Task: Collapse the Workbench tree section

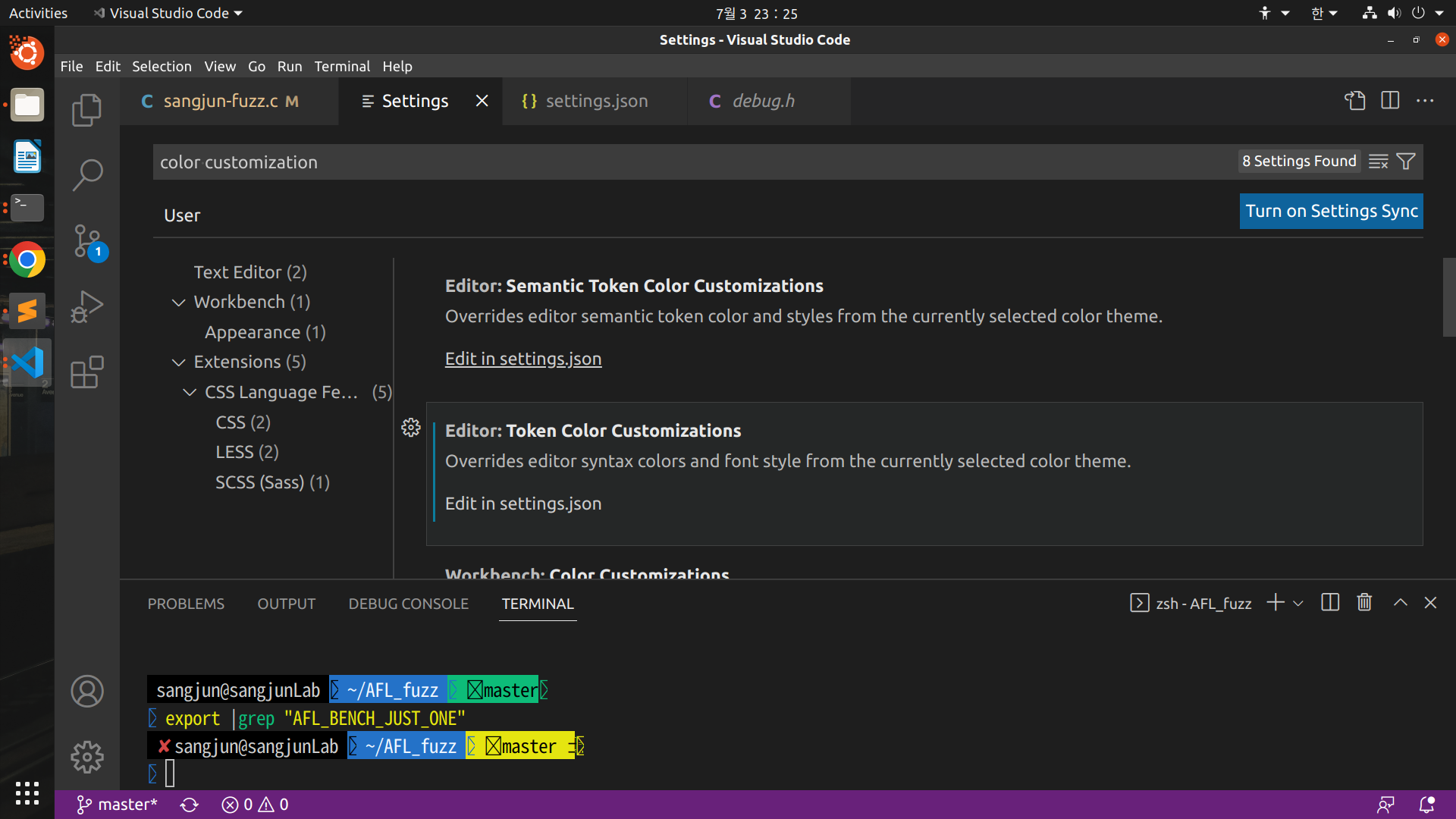Action: (179, 303)
